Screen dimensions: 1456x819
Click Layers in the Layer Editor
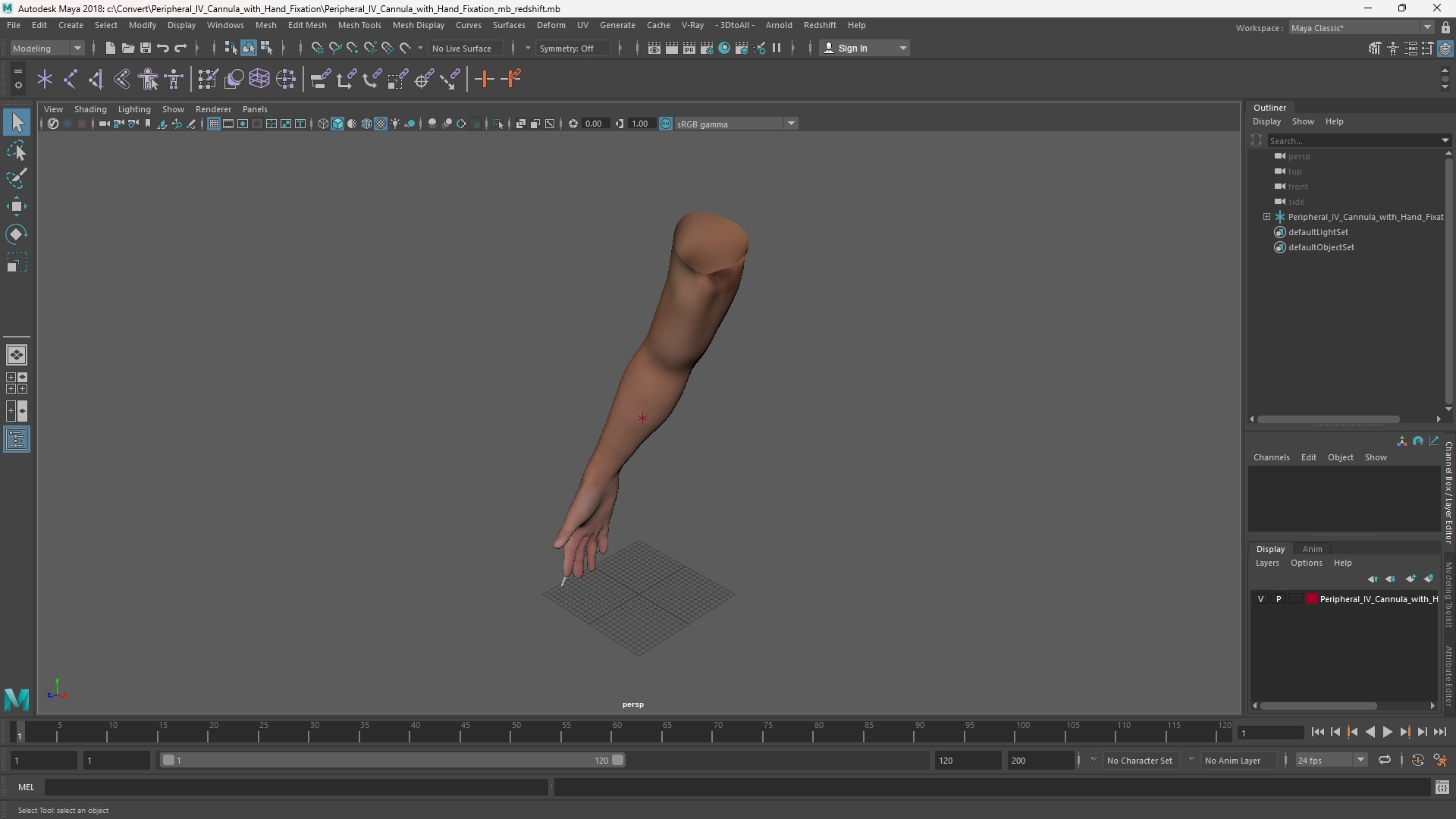coord(1266,563)
